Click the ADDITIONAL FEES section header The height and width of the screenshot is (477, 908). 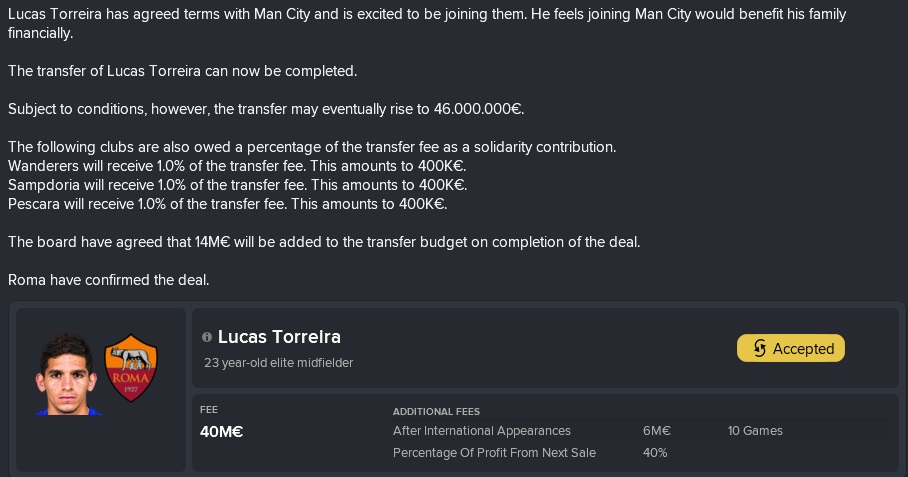click(436, 412)
